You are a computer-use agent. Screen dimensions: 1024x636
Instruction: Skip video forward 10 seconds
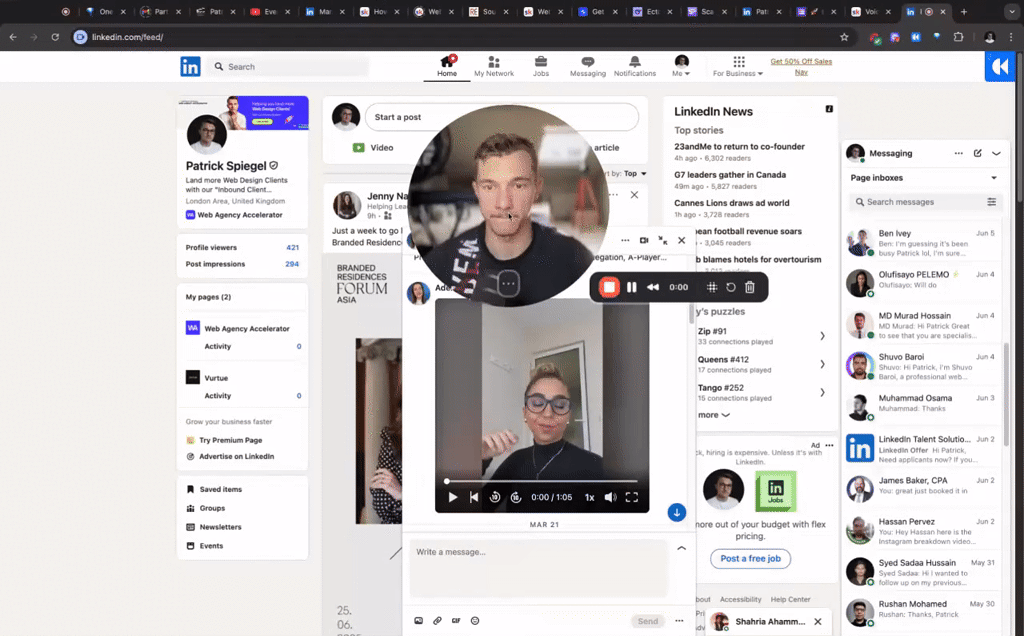coord(516,497)
